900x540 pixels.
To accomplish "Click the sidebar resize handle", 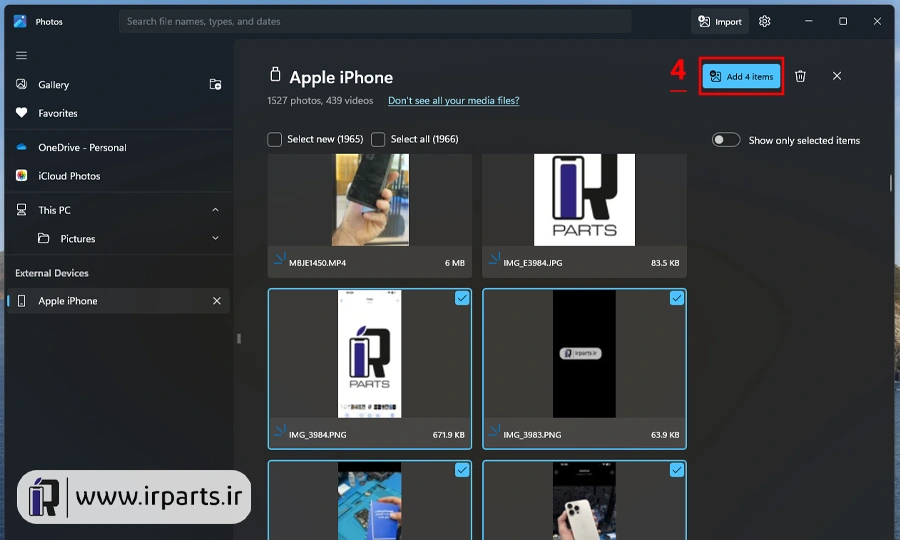I will point(239,339).
